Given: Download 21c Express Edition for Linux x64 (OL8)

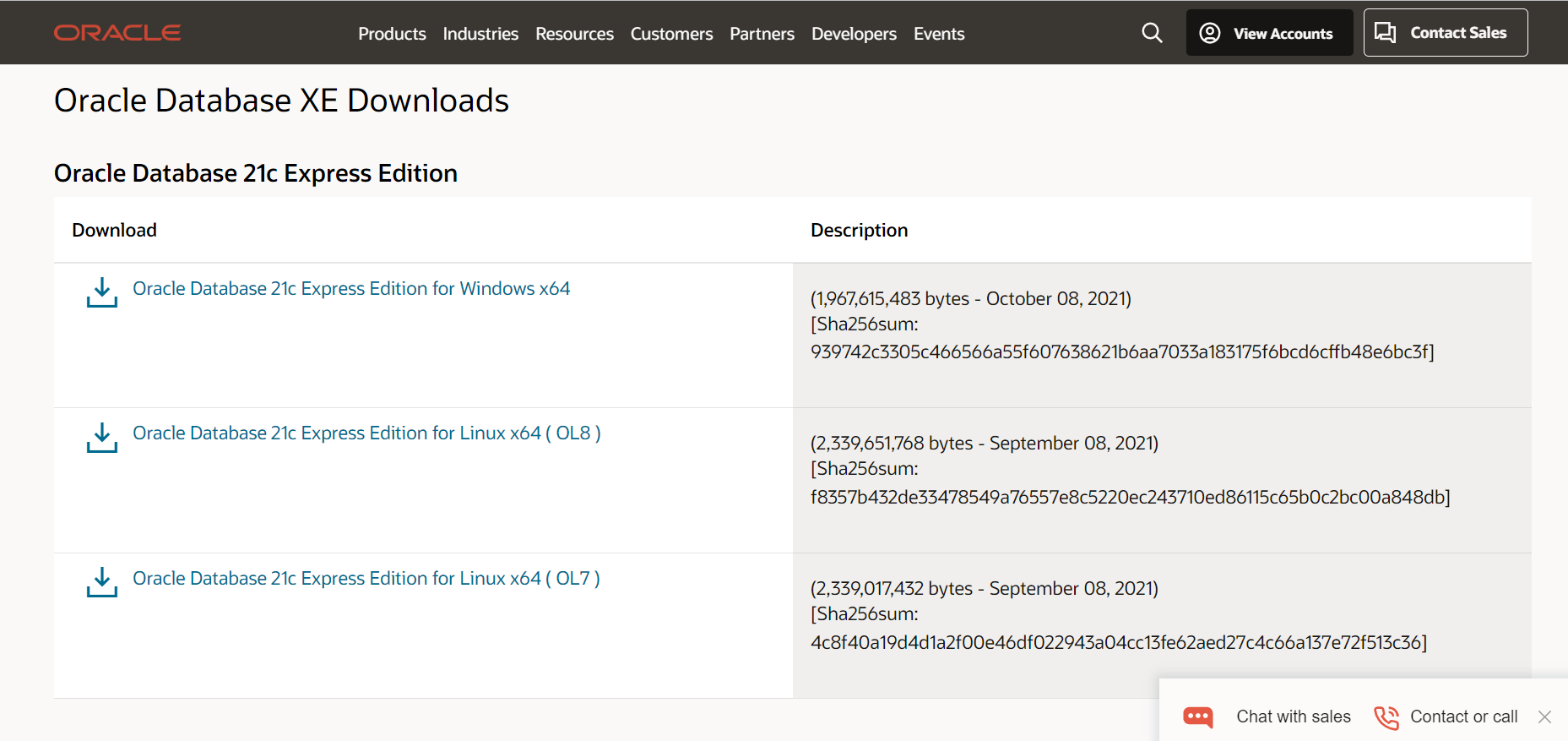Looking at the screenshot, I should click(366, 433).
